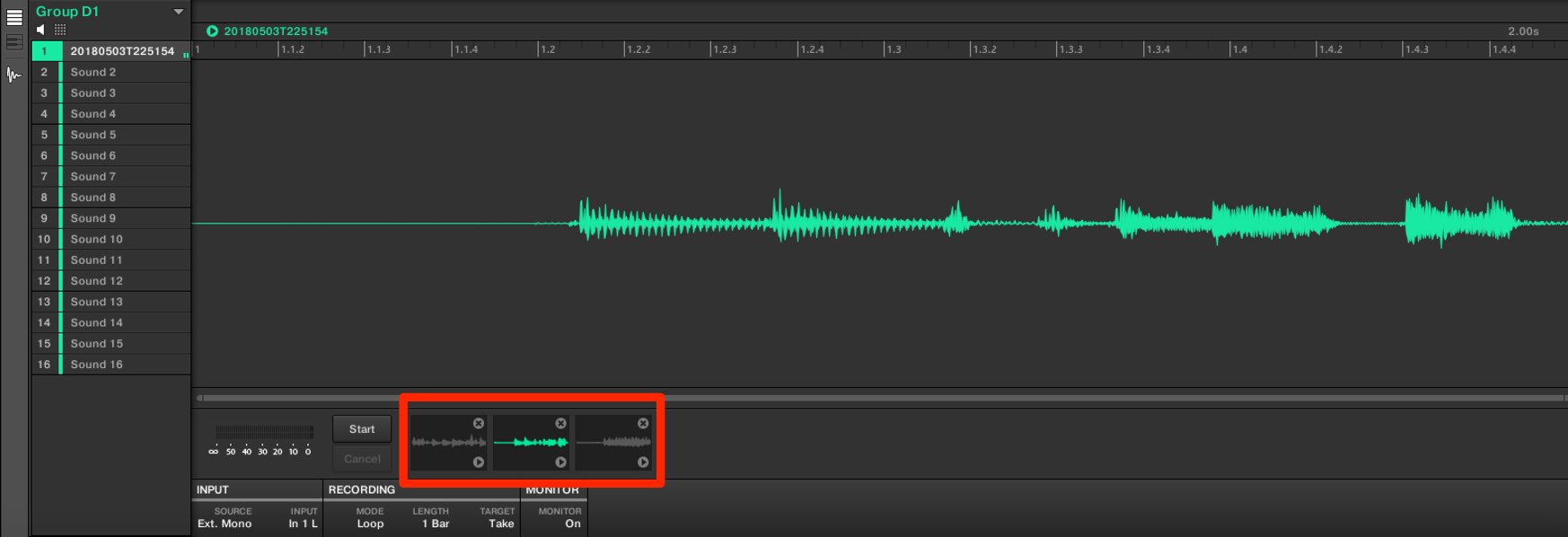Viewport: 1568px width, 537px height.
Task: Play sample 20180503T225154 with green play icon
Action: click(x=212, y=31)
